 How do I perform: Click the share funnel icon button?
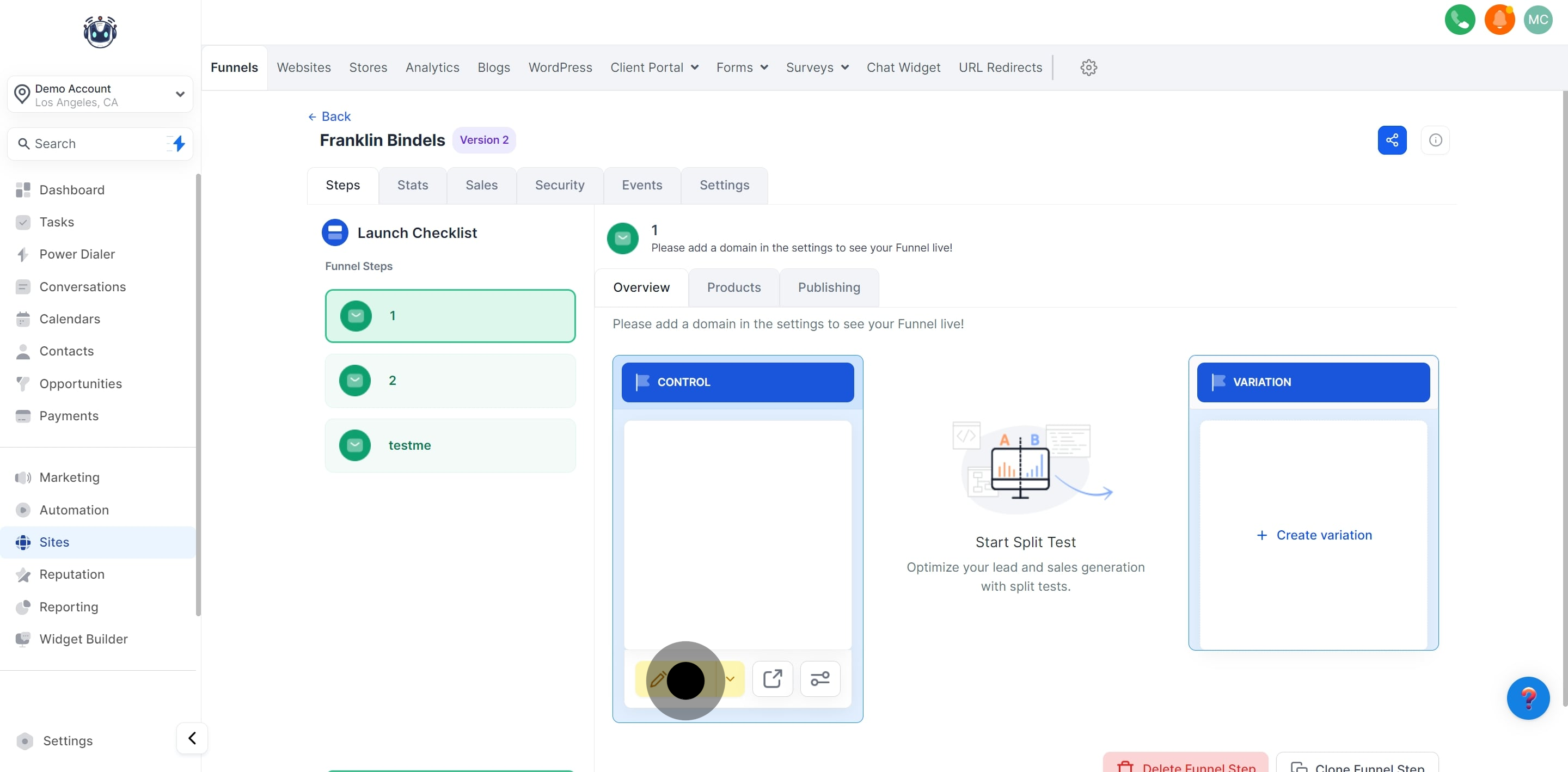point(1392,140)
